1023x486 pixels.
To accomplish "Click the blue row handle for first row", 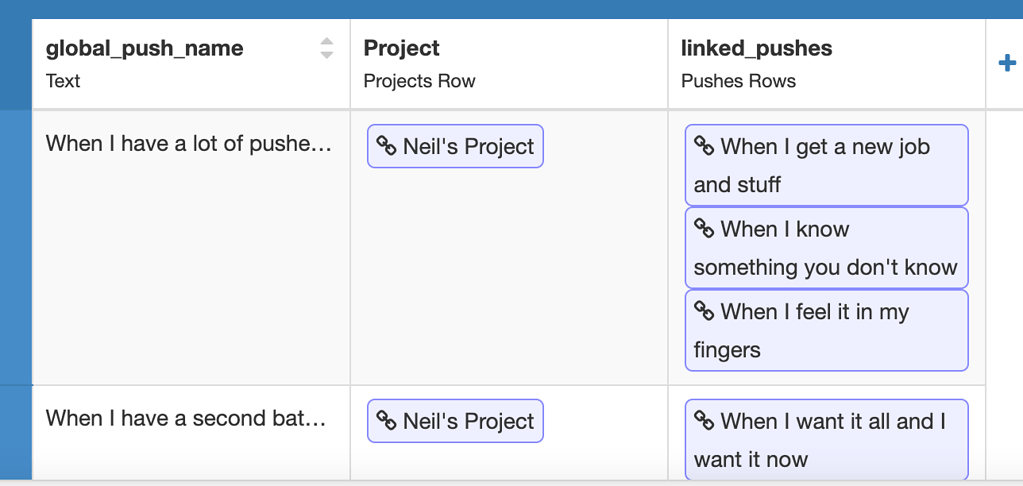I will [16, 246].
